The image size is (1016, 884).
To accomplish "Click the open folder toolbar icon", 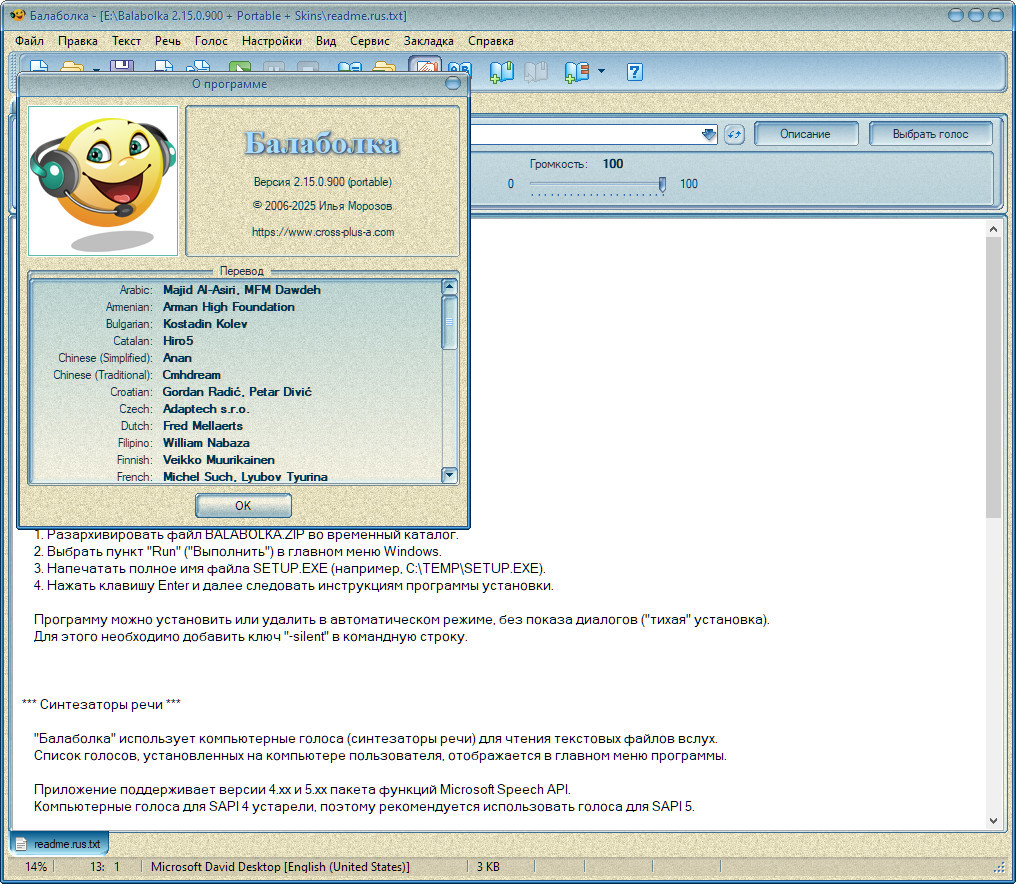I will coord(72,67).
